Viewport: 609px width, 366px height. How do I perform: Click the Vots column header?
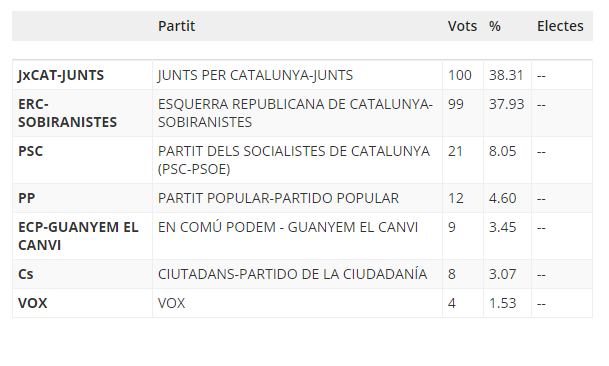click(x=462, y=26)
